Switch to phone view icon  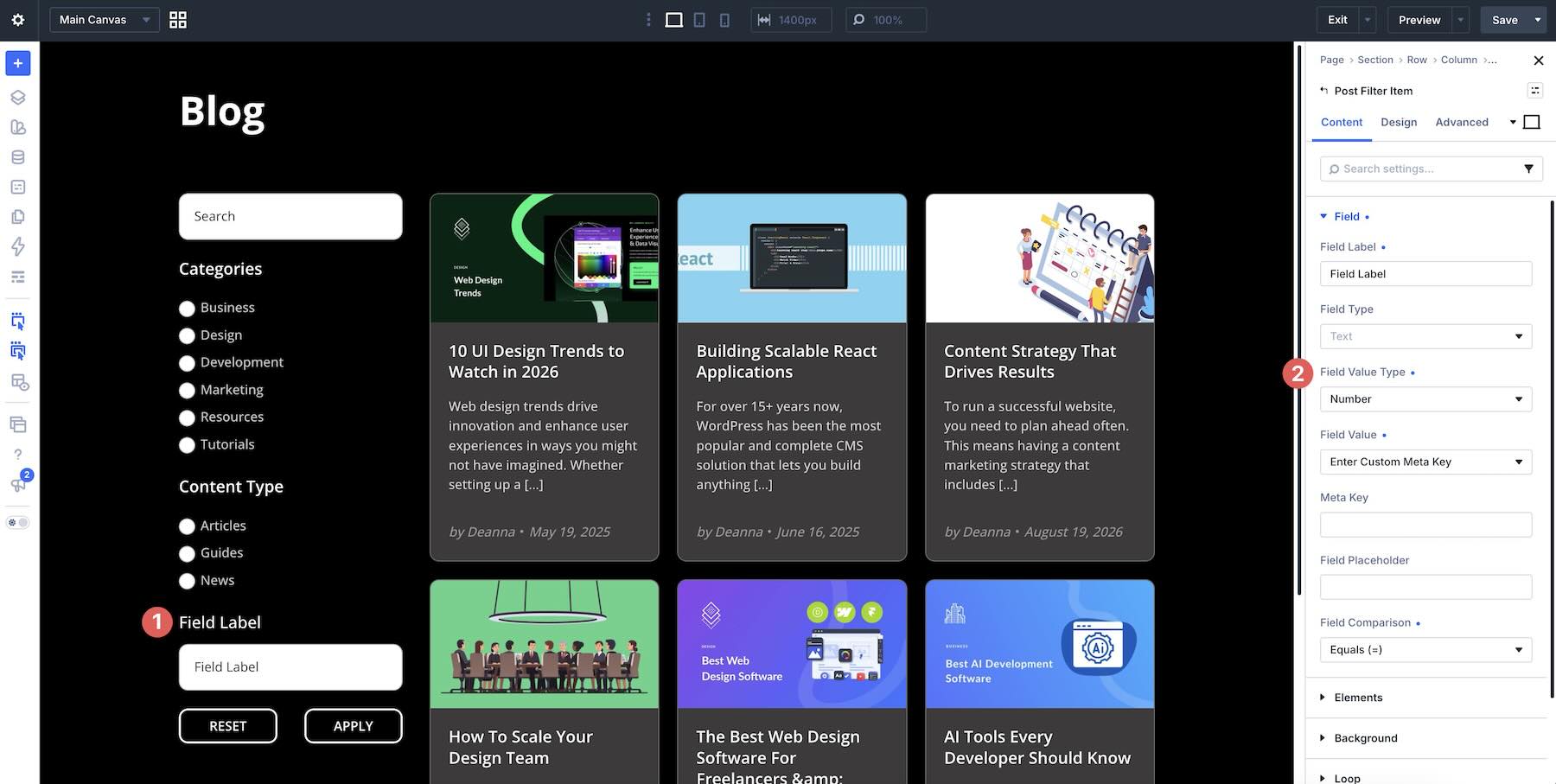point(724,20)
